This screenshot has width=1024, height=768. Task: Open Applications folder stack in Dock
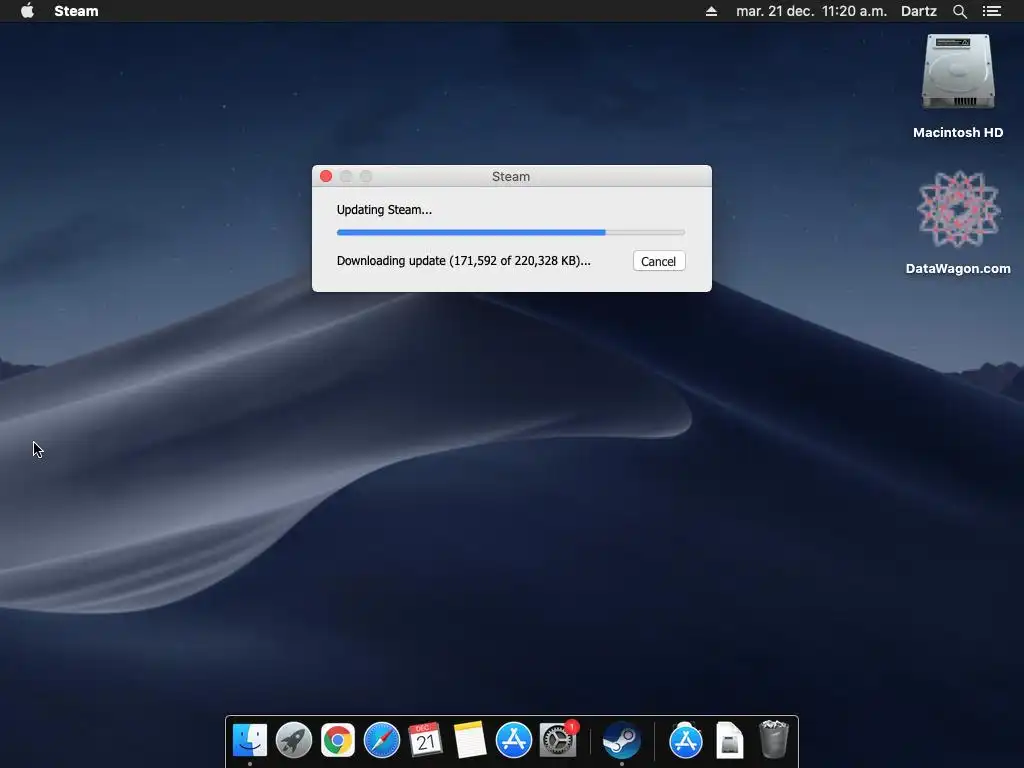coord(685,741)
